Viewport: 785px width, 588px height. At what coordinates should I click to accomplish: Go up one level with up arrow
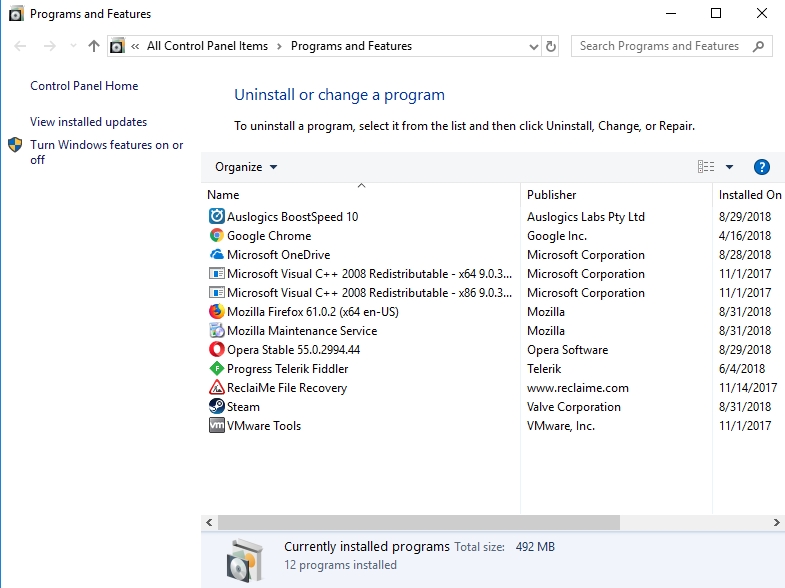(x=94, y=46)
